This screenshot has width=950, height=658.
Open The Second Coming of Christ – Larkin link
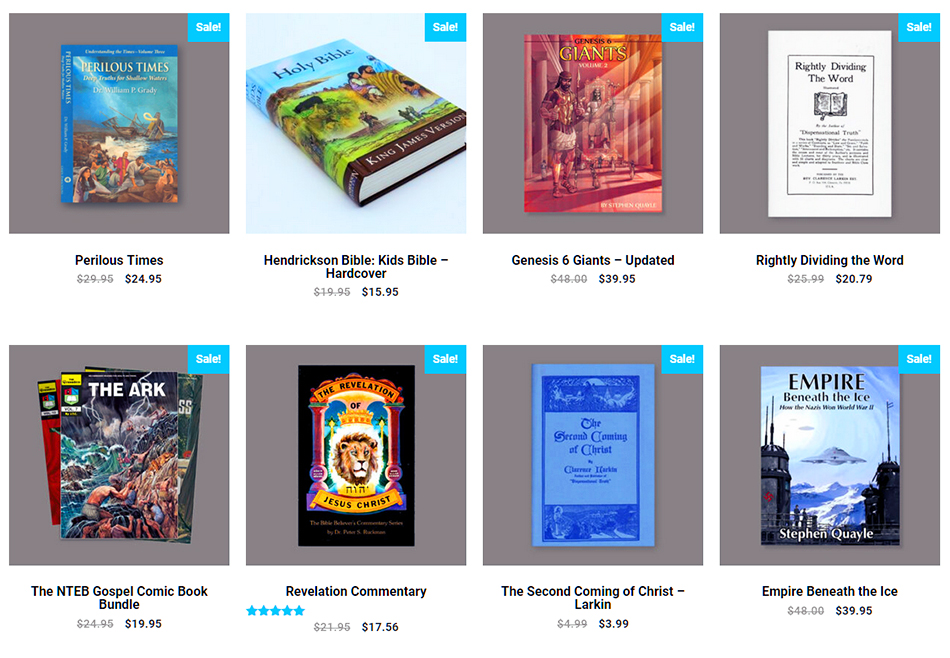[x=593, y=597]
